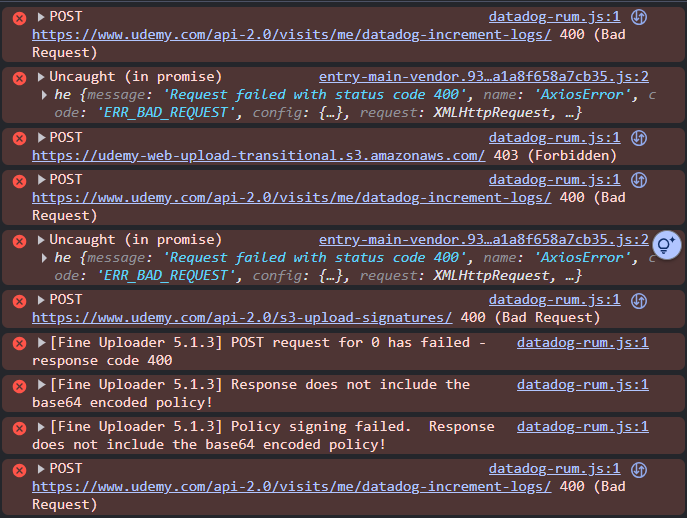Click the error icon beside 'POST request for 0 has failed'
The image size is (687, 518).
(x=19, y=343)
